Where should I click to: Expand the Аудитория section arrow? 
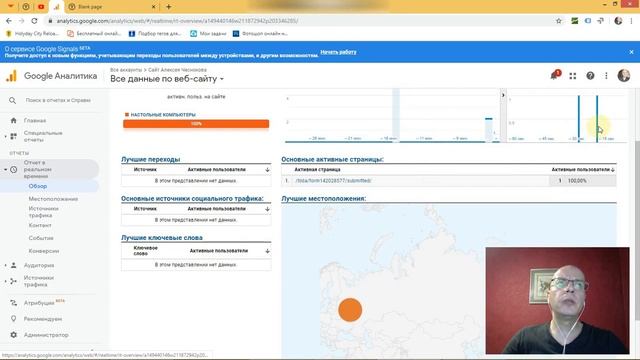point(5,265)
